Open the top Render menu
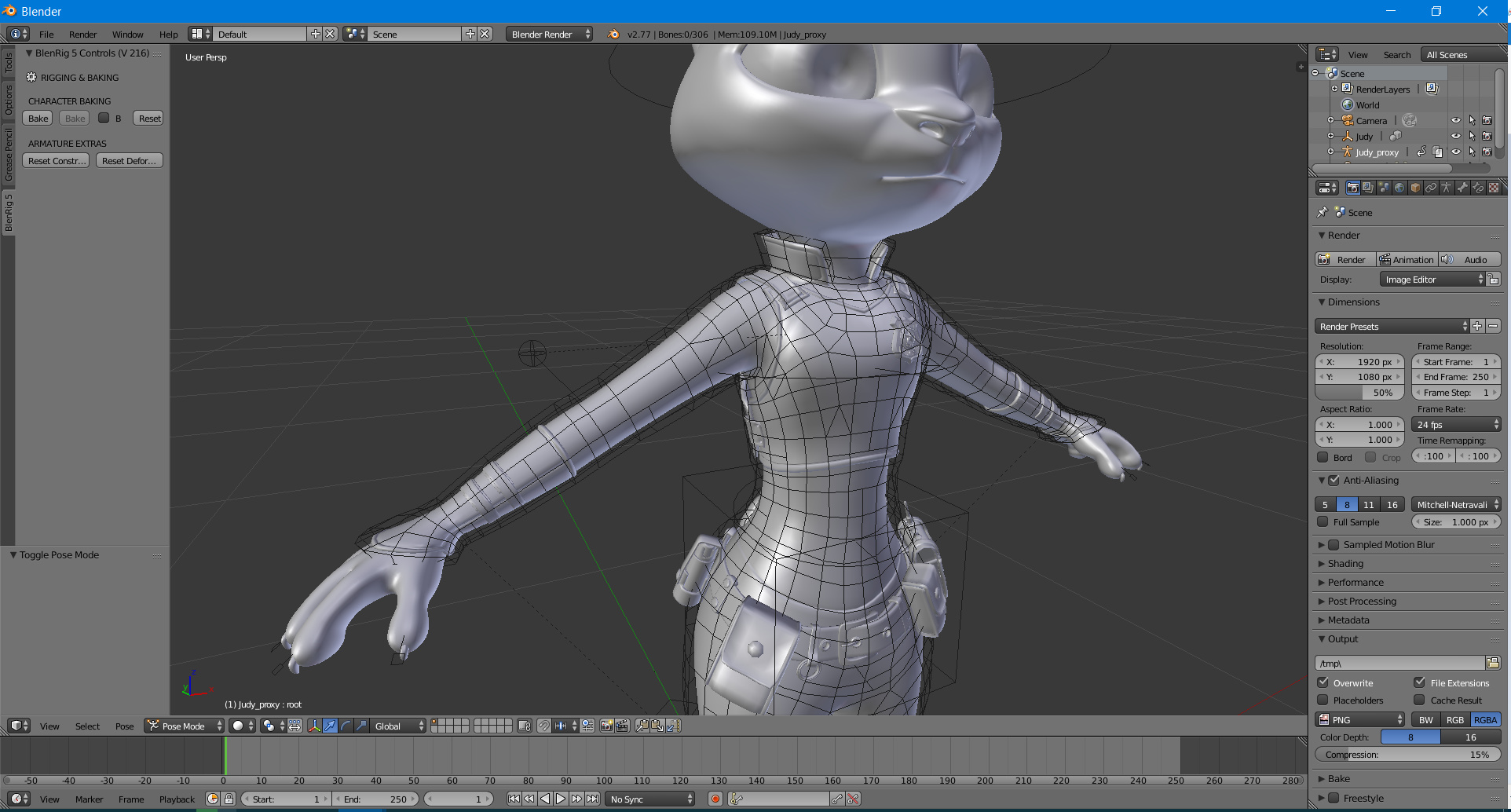Image resolution: width=1511 pixels, height=812 pixels. 82,34
